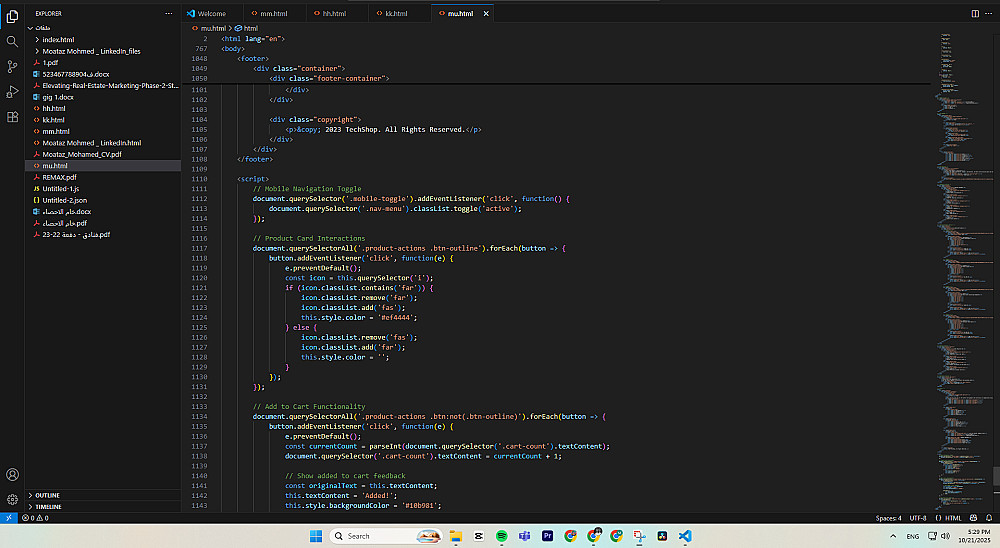
Task: Expand the OUTLINE section
Action: (48, 495)
